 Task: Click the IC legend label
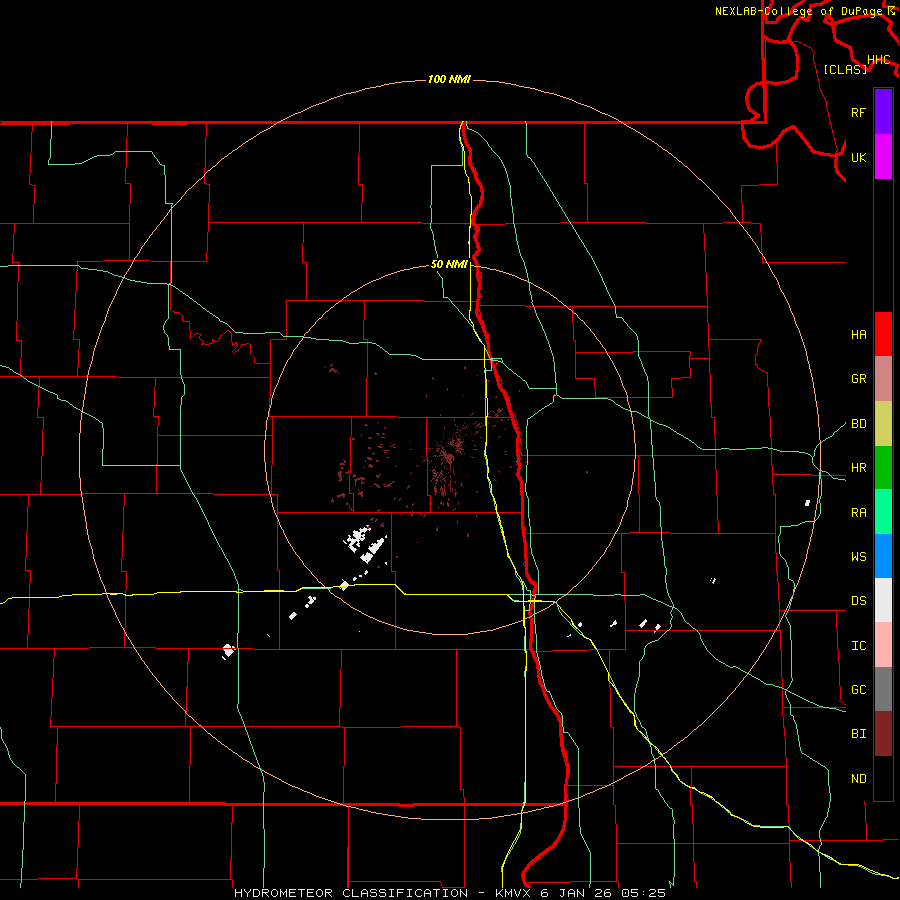tap(858, 646)
